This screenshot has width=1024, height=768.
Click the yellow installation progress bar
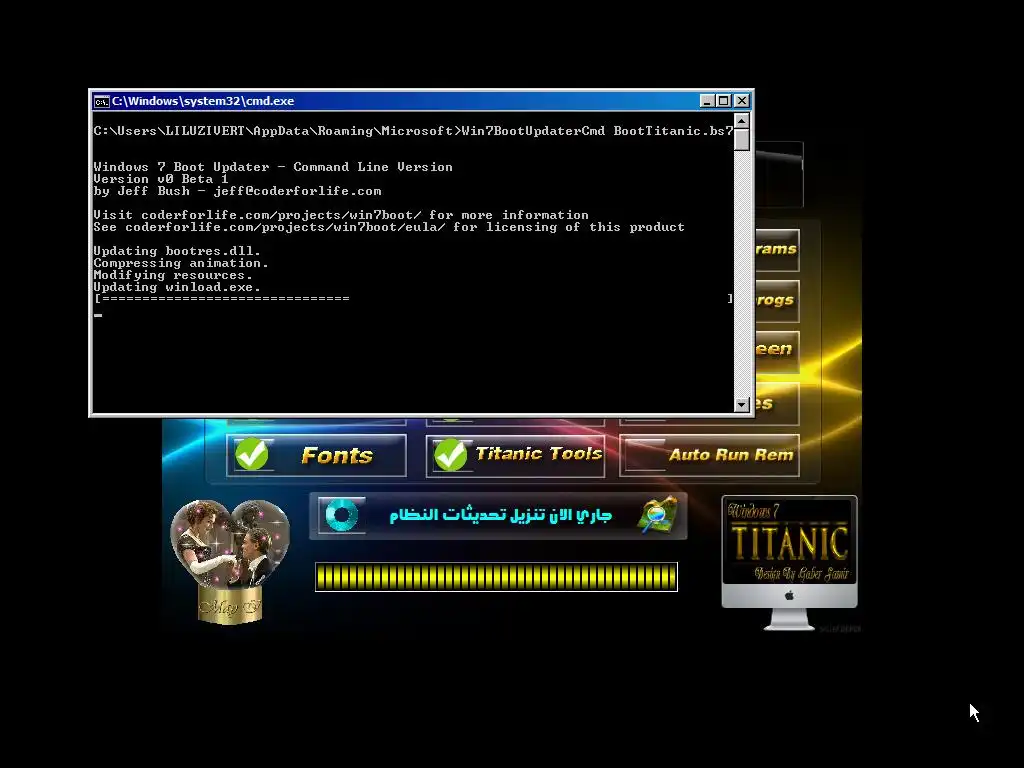pos(496,577)
